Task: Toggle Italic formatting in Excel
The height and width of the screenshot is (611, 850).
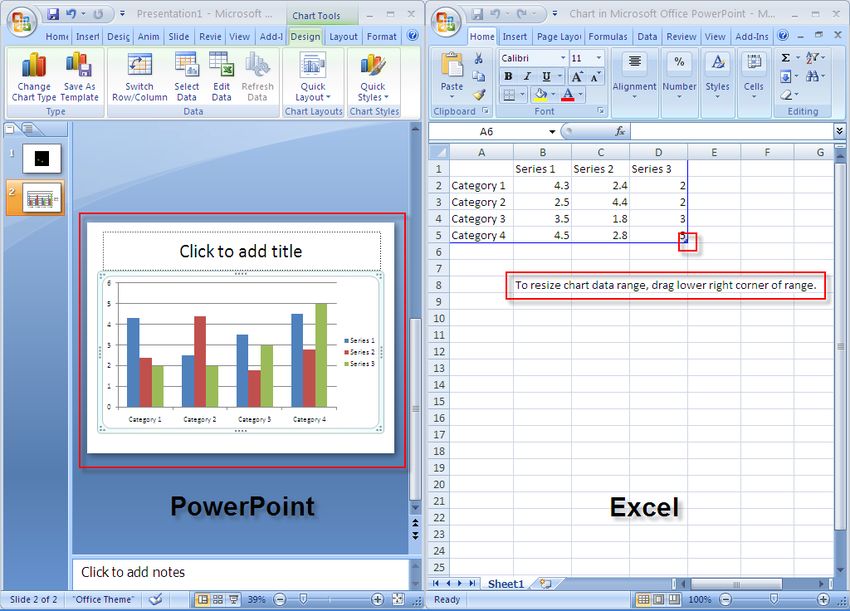Action: (527, 76)
